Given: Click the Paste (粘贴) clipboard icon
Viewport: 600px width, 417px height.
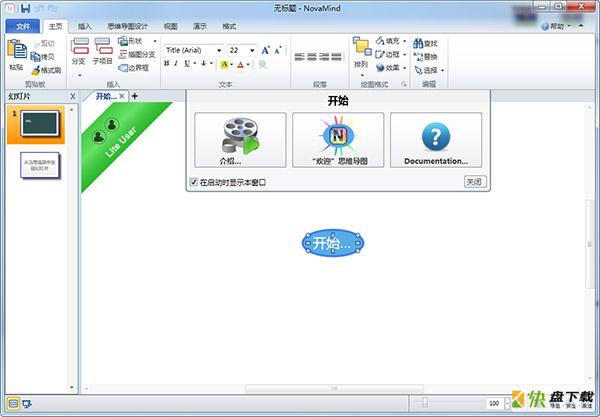Looking at the screenshot, I should [x=17, y=49].
